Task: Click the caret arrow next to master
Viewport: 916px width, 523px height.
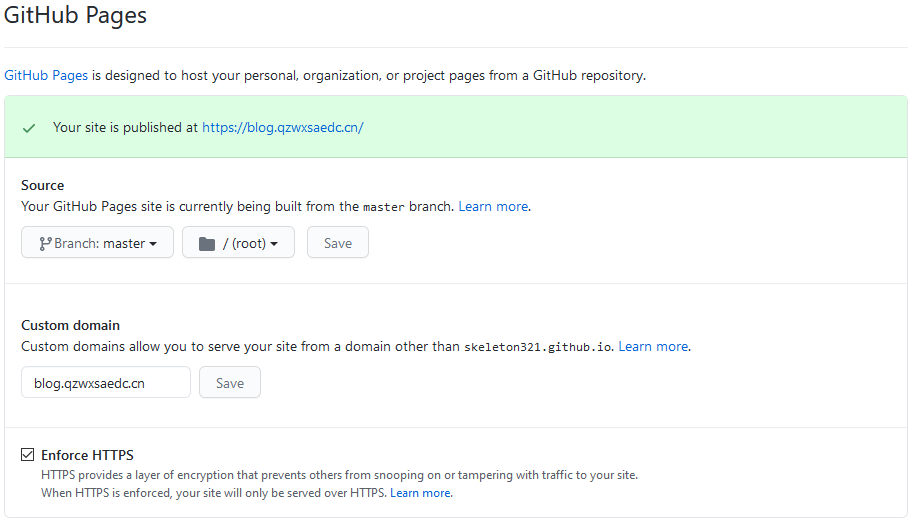Action: 153,244
